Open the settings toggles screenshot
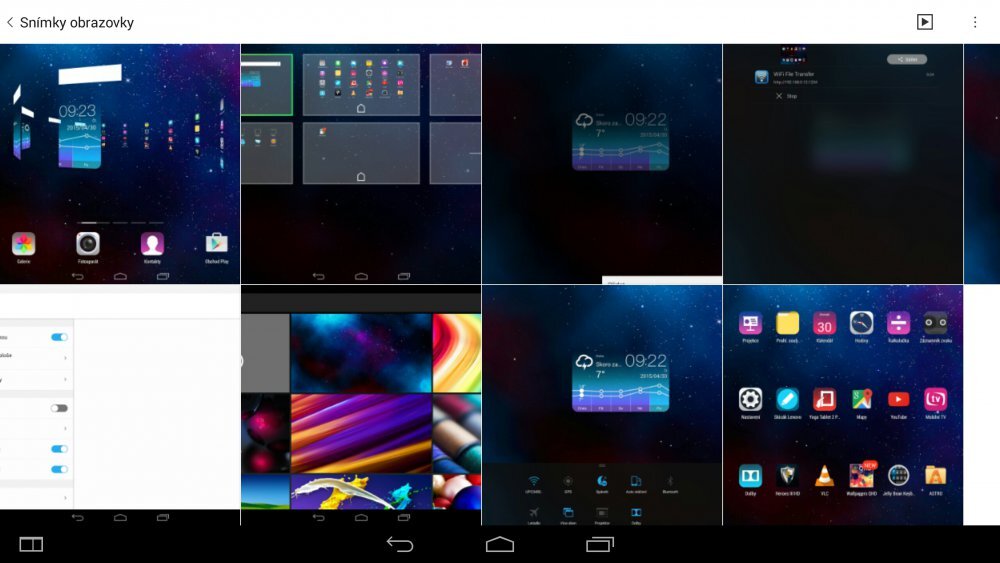This screenshot has width=1000, height=563. [120, 405]
